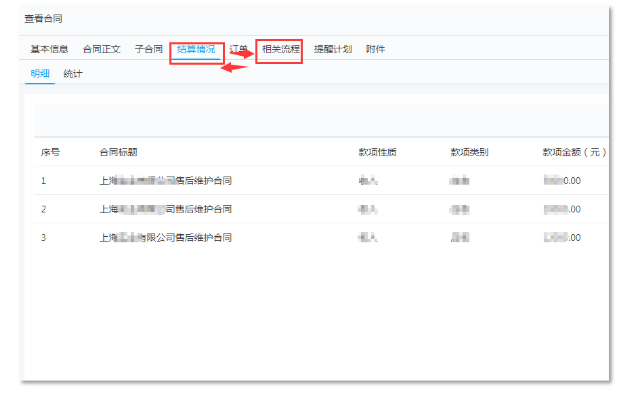
Task: Switch to the 订单 tab
Action: tap(238, 49)
